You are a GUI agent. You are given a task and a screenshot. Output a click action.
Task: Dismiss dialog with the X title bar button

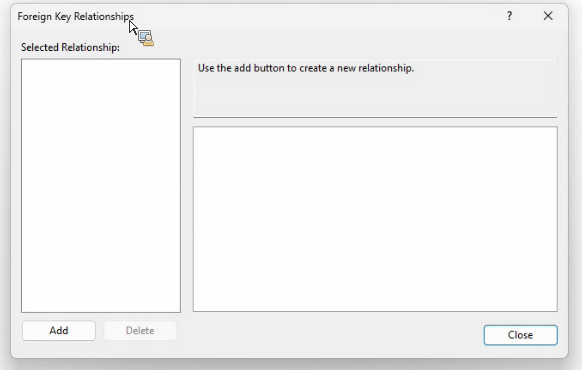point(548,16)
